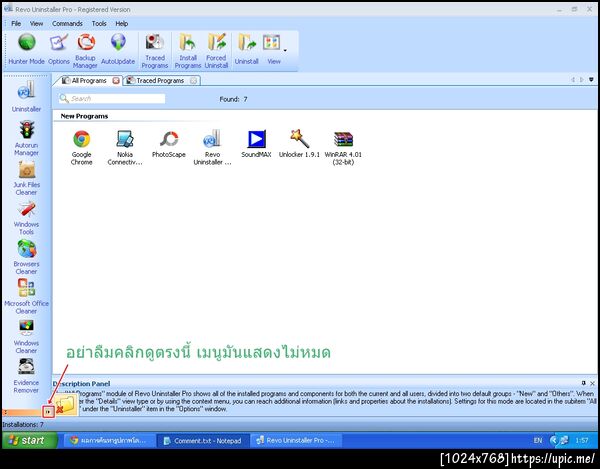Click the program Search field
The width and height of the screenshot is (600, 469).
point(112,99)
